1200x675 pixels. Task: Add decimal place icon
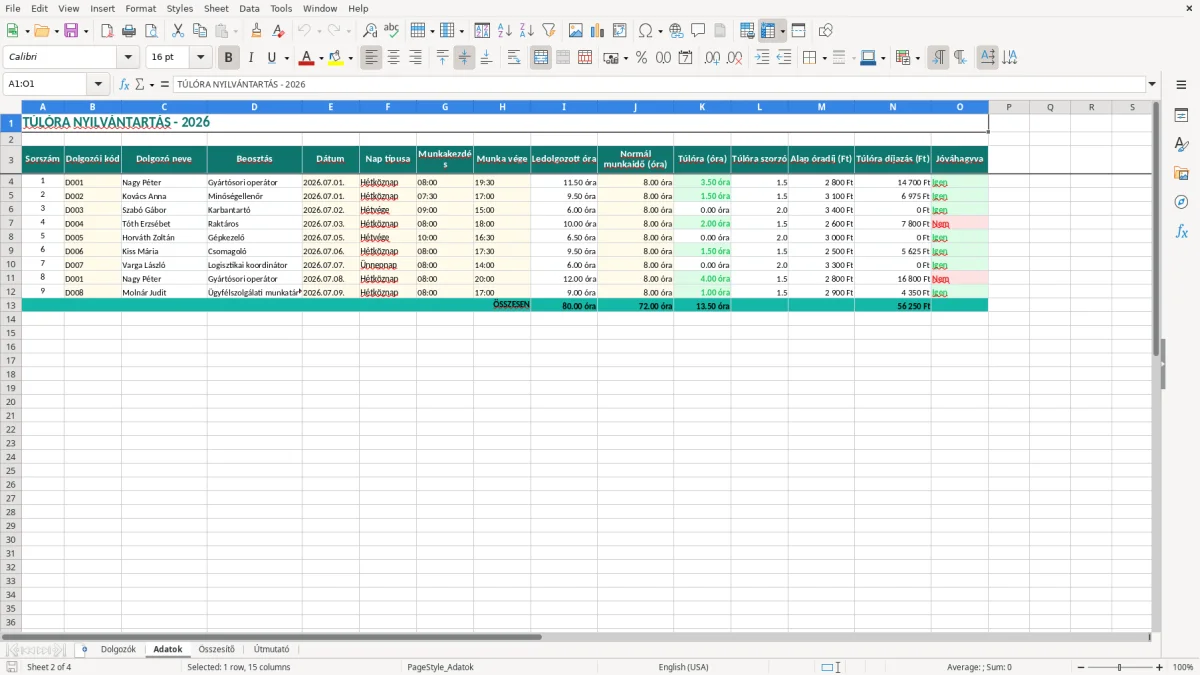[713, 58]
